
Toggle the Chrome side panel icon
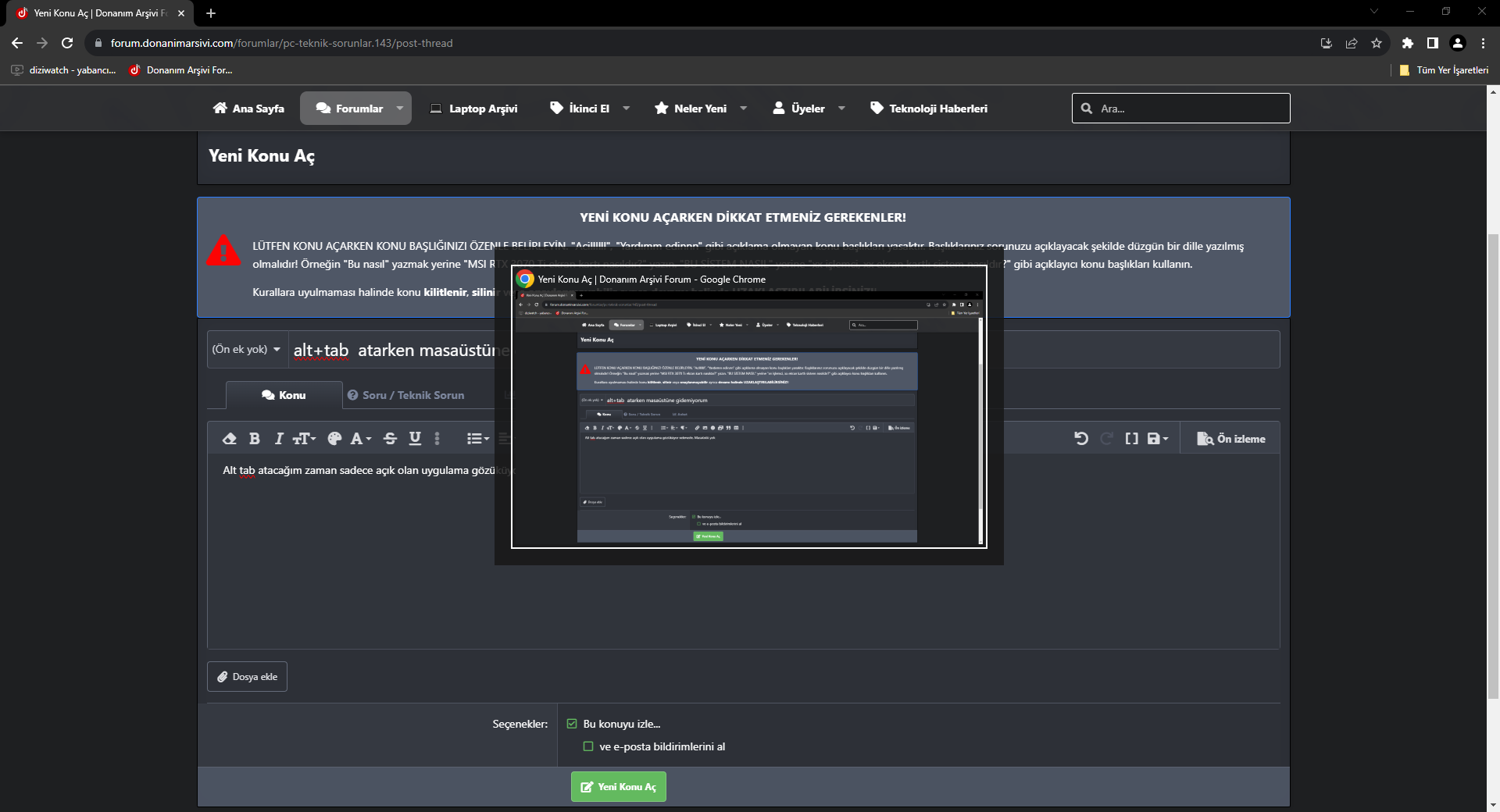1433,43
